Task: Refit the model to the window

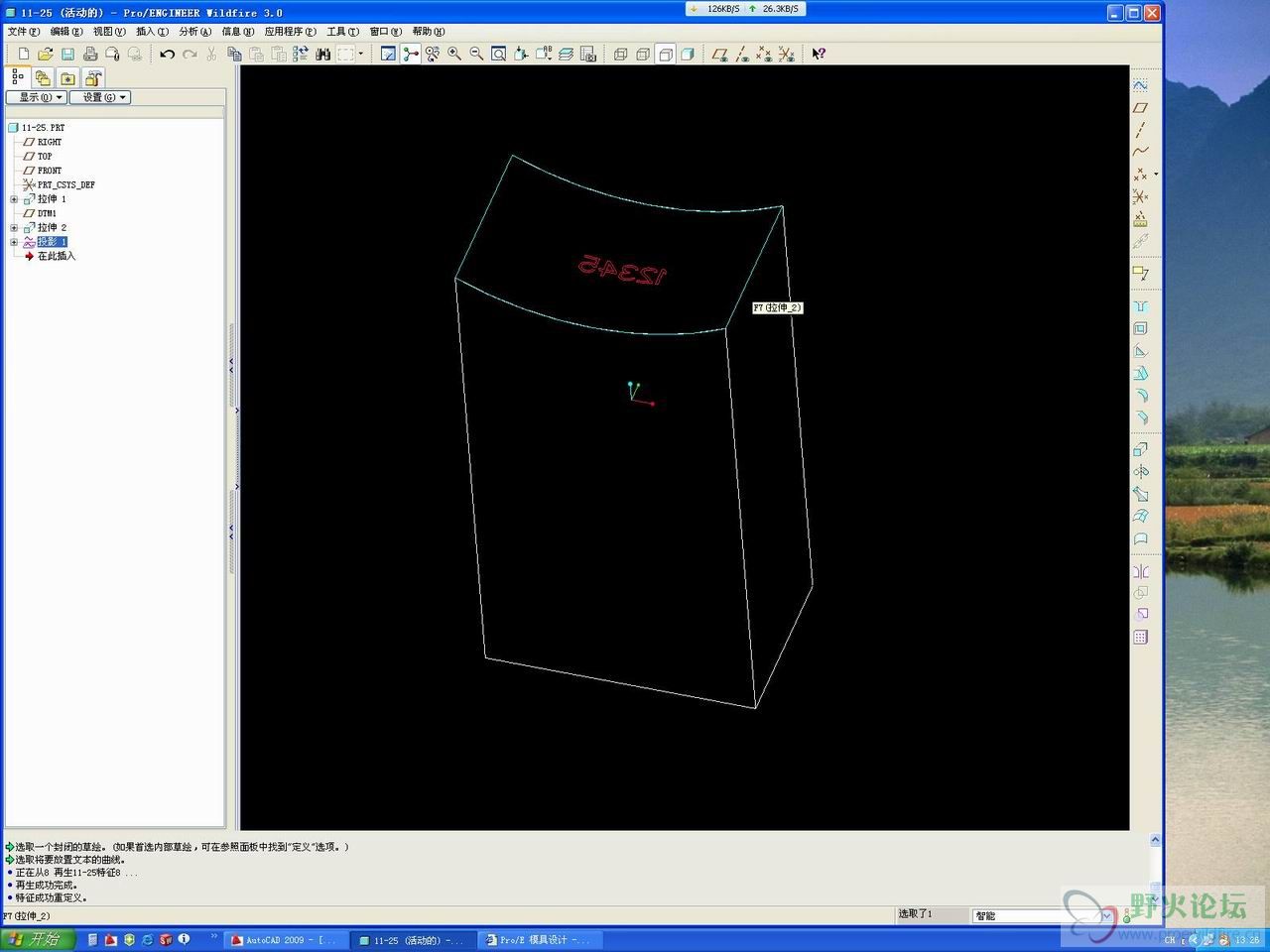Action: 499,54
